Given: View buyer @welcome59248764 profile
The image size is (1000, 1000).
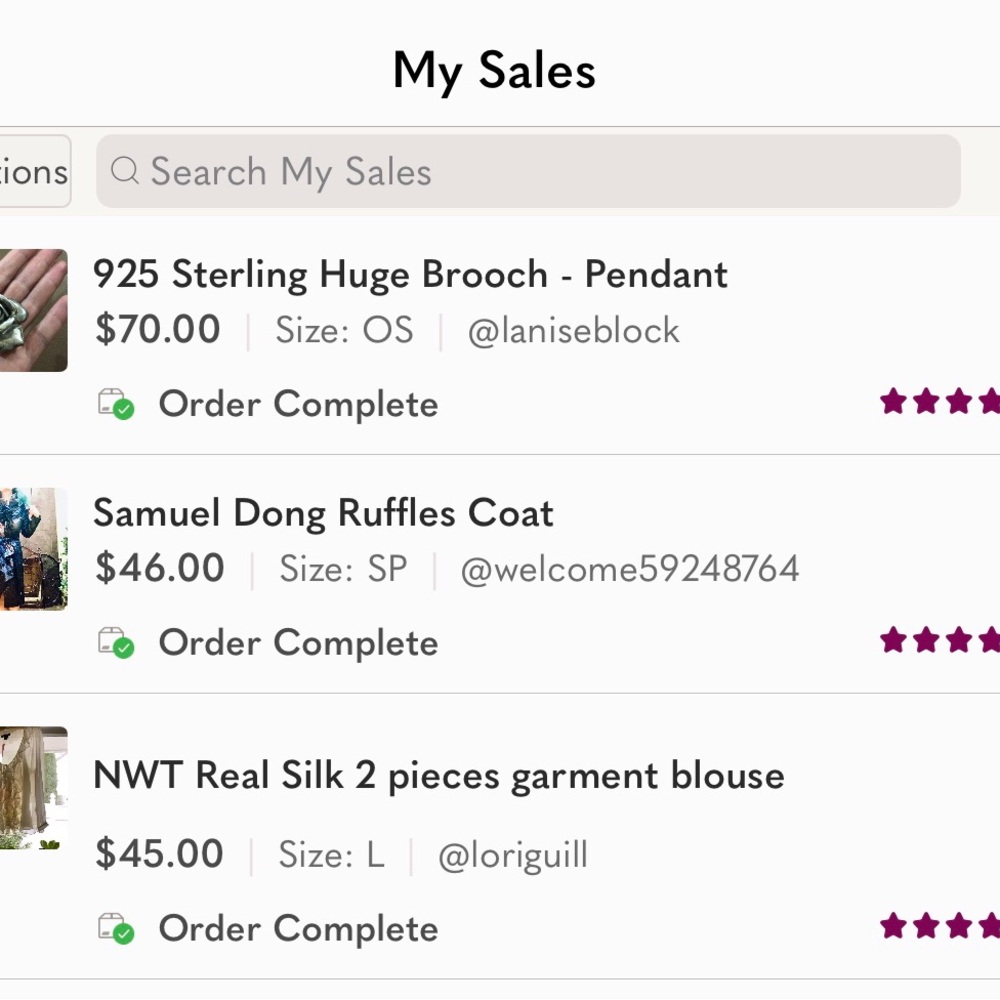Looking at the screenshot, I should click(x=629, y=569).
